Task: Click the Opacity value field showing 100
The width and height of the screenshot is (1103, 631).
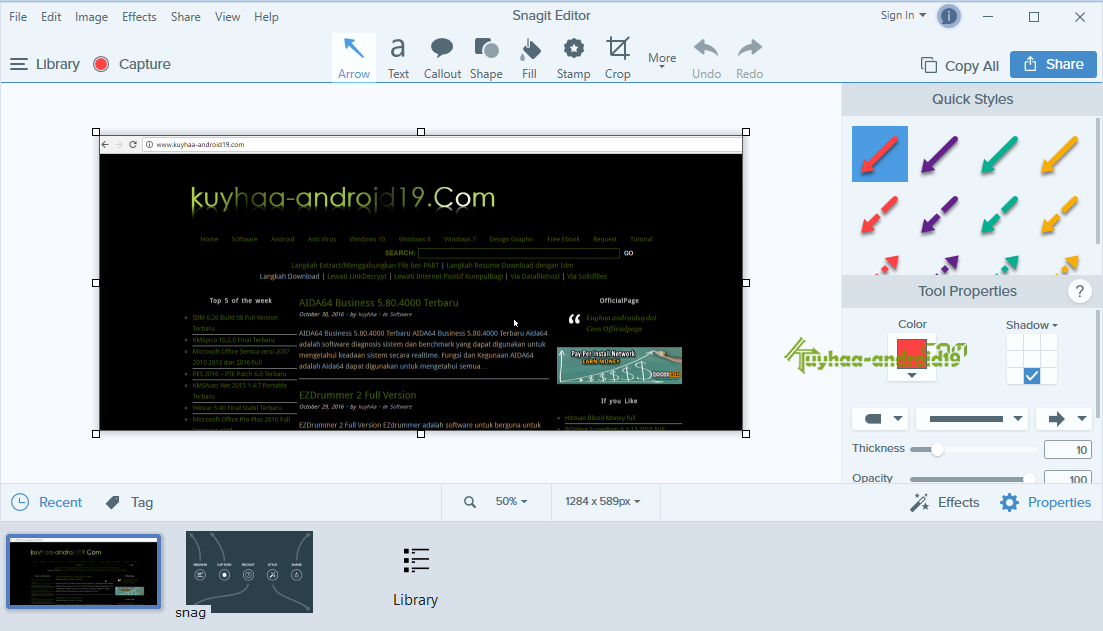Action: pos(1068,478)
